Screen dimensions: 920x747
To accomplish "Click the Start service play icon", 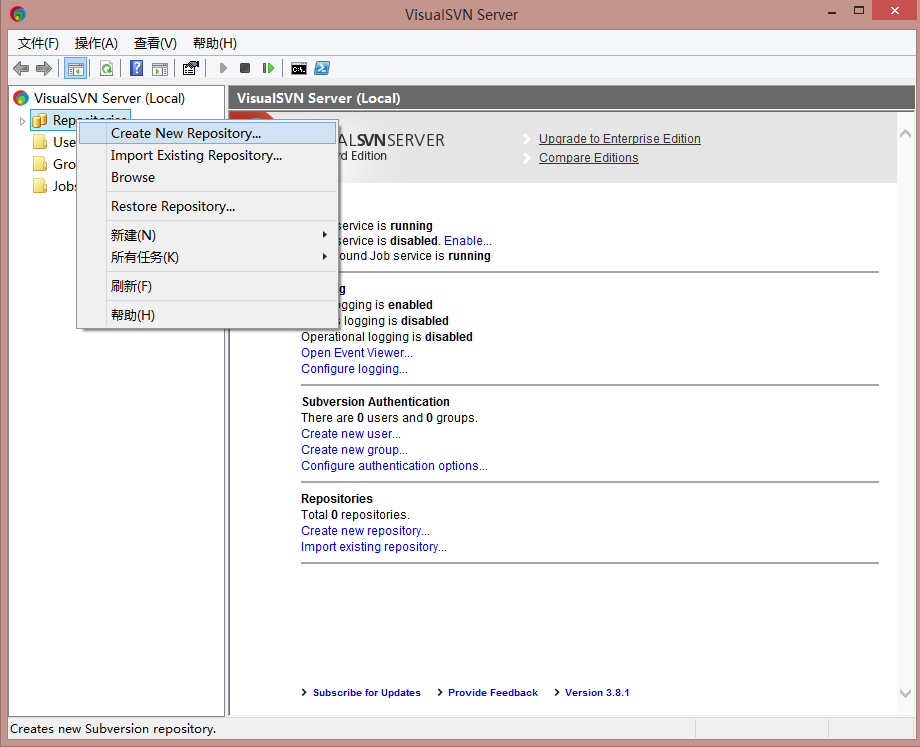I will 223,69.
